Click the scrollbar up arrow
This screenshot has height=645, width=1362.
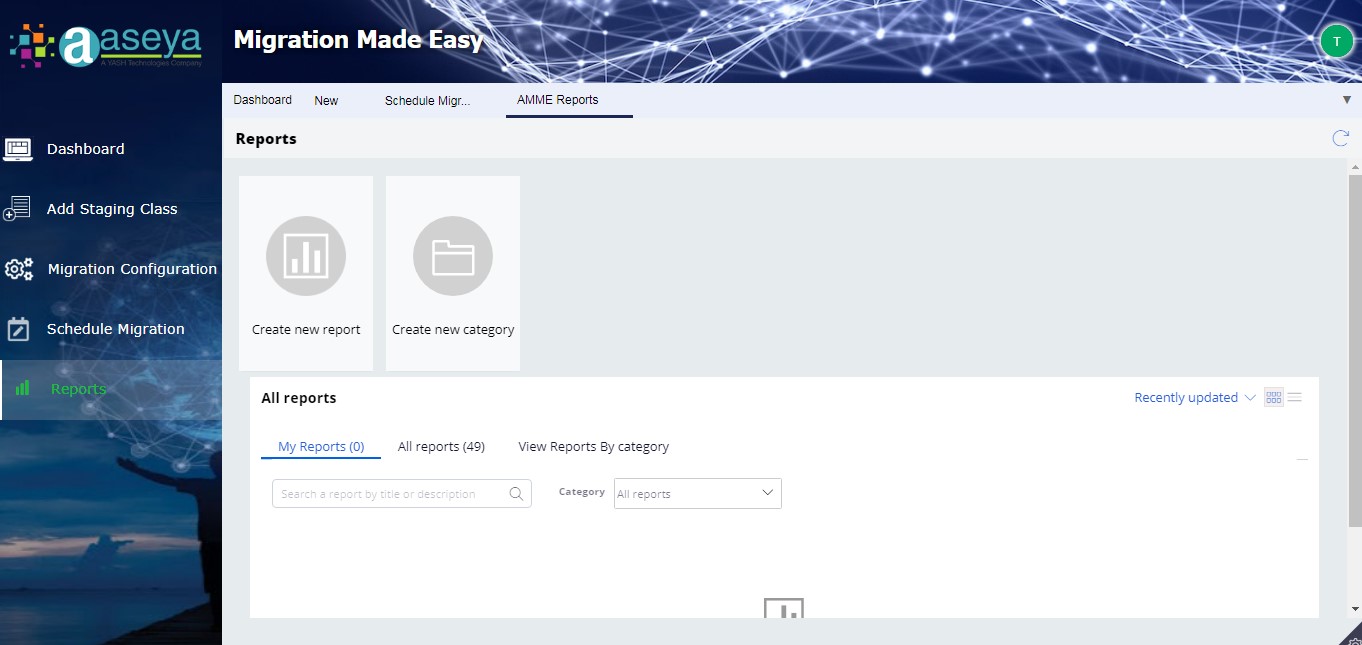click(1355, 165)
